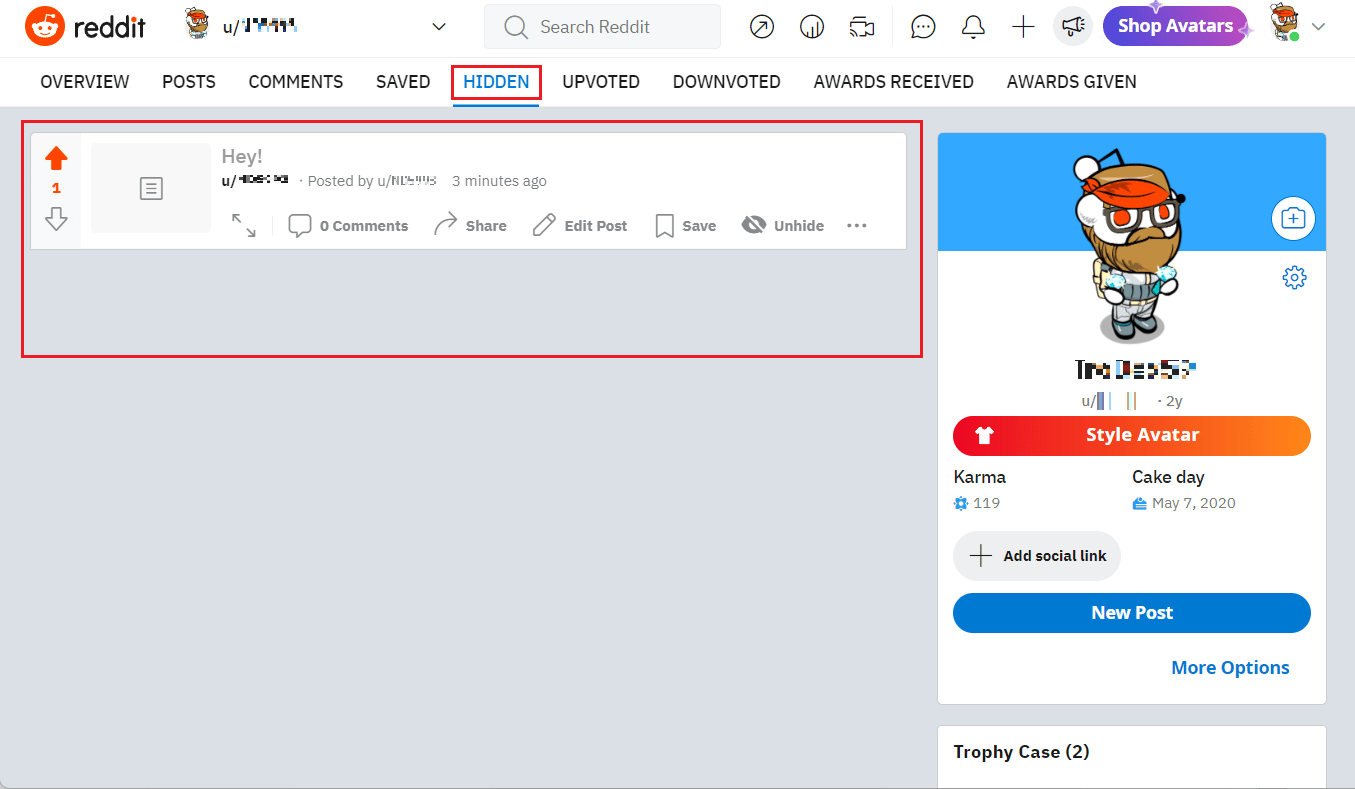Image resolution: width=1355 pixels, height=789 pixels.
Task: Open the post overflow menu
Action: (x=856, y=225)
